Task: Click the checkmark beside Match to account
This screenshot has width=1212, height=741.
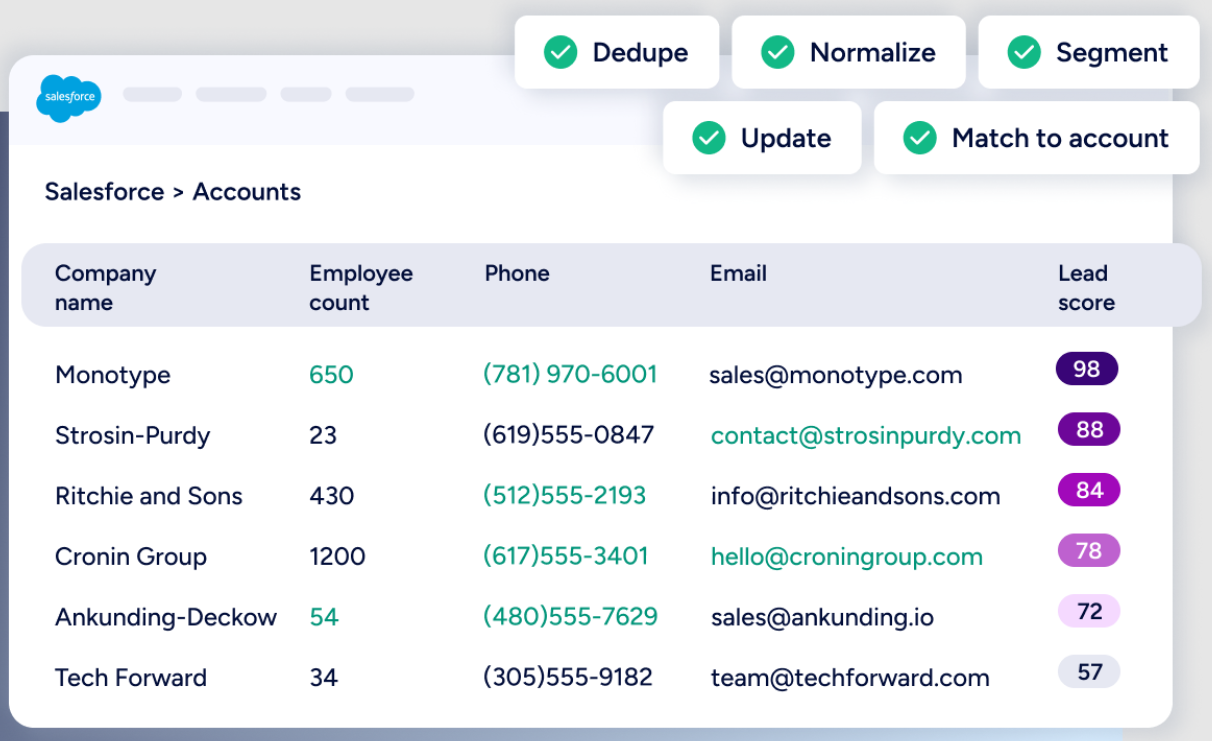Action: [920, 138]
